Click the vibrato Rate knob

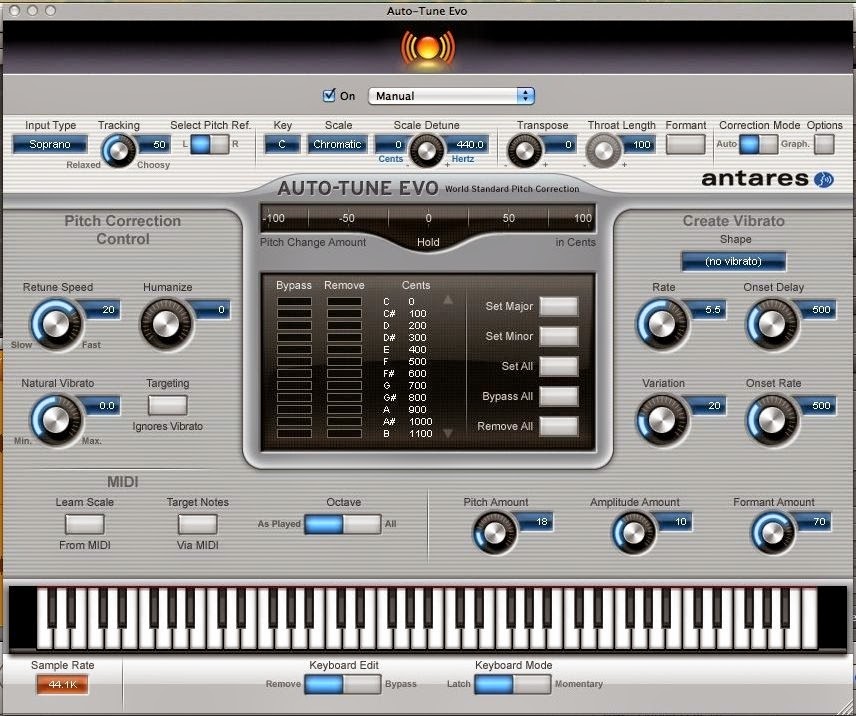tap(662, 324)
